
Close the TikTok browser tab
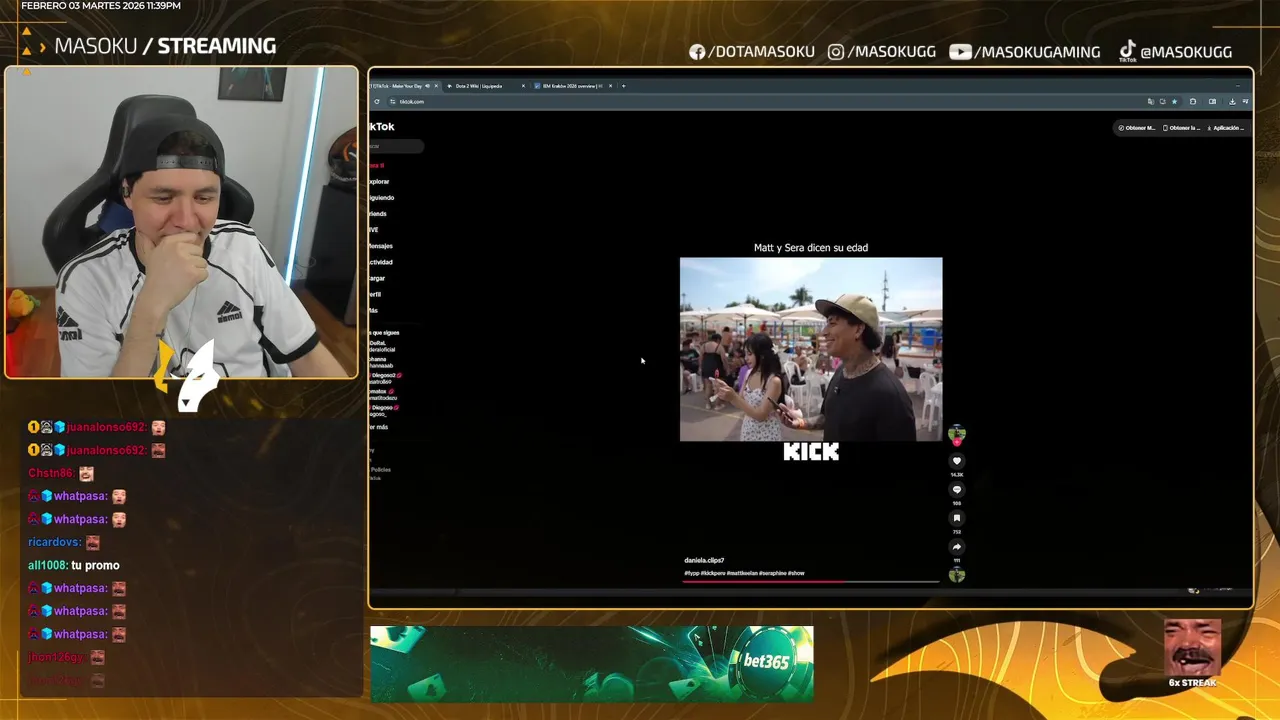[x=436, y=86]
